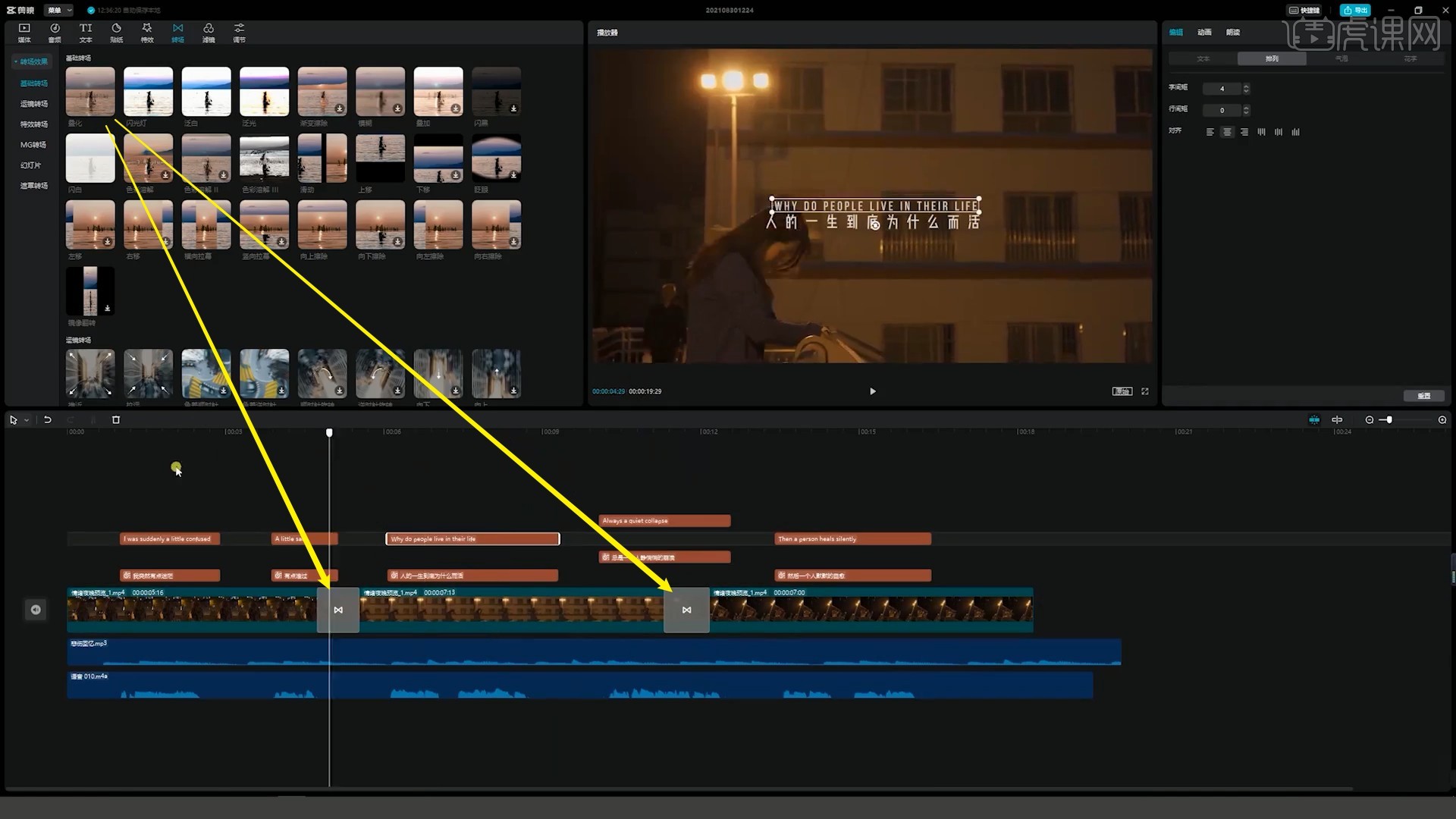Select 'Why do people live in their life' clip
1456x819 pixels.
pyautogui.click(x=473, y=538)
